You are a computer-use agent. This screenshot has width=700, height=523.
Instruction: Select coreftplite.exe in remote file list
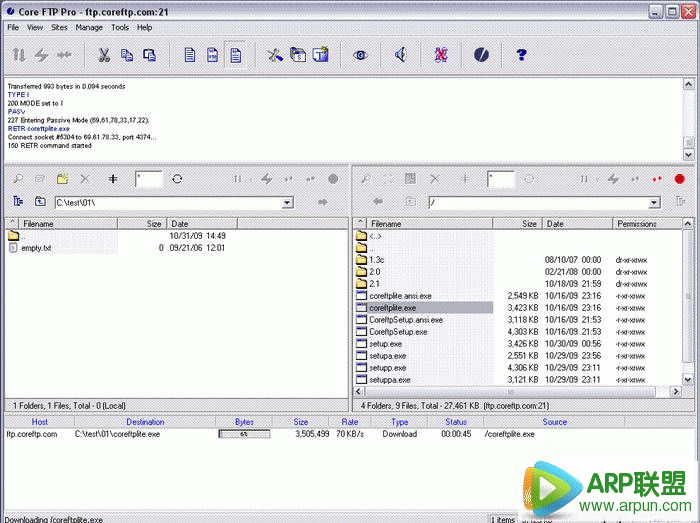[x=393, y=308]
